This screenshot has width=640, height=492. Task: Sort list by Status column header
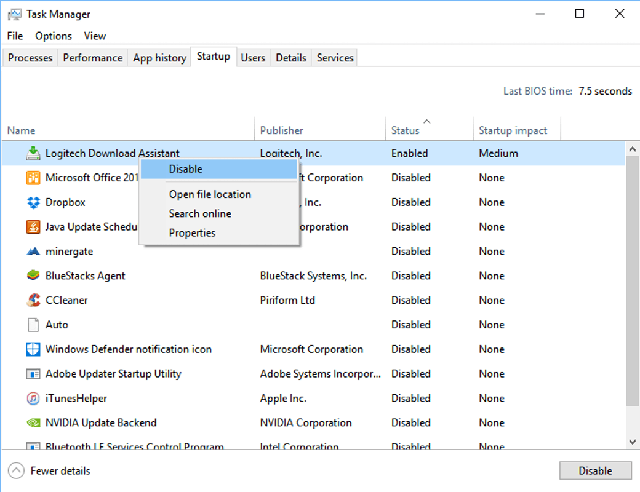click(405, 130)
